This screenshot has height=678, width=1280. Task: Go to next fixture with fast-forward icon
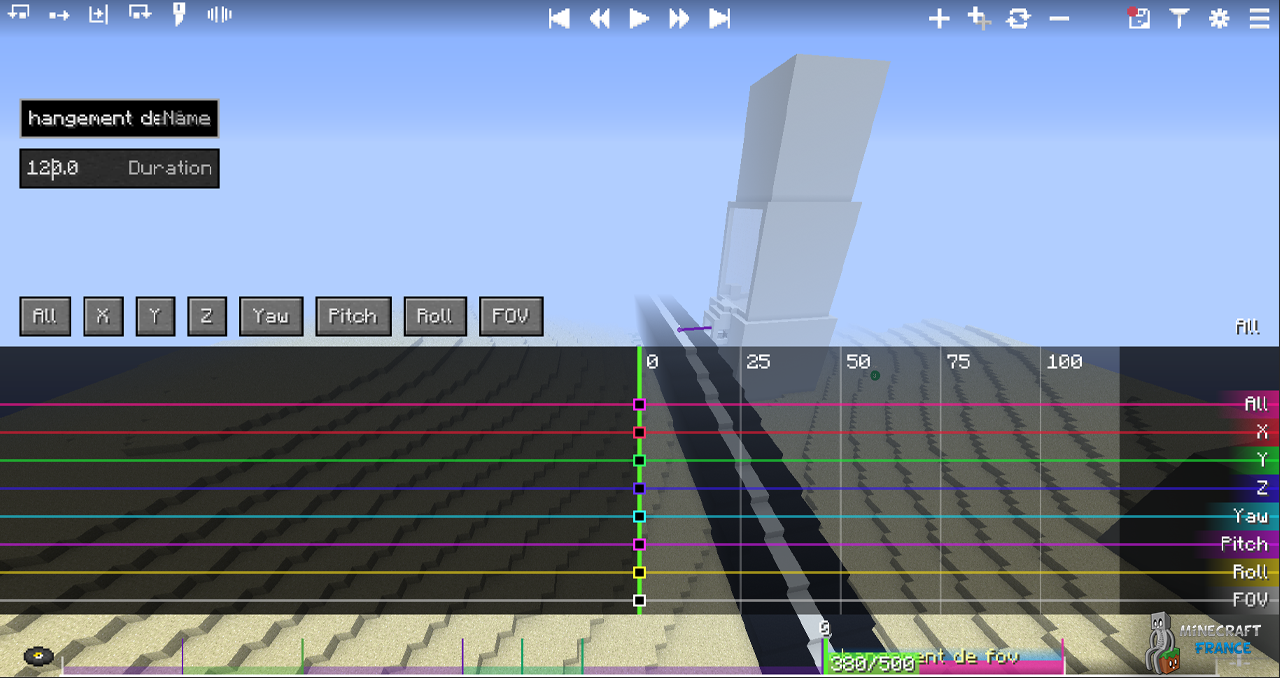679,18
